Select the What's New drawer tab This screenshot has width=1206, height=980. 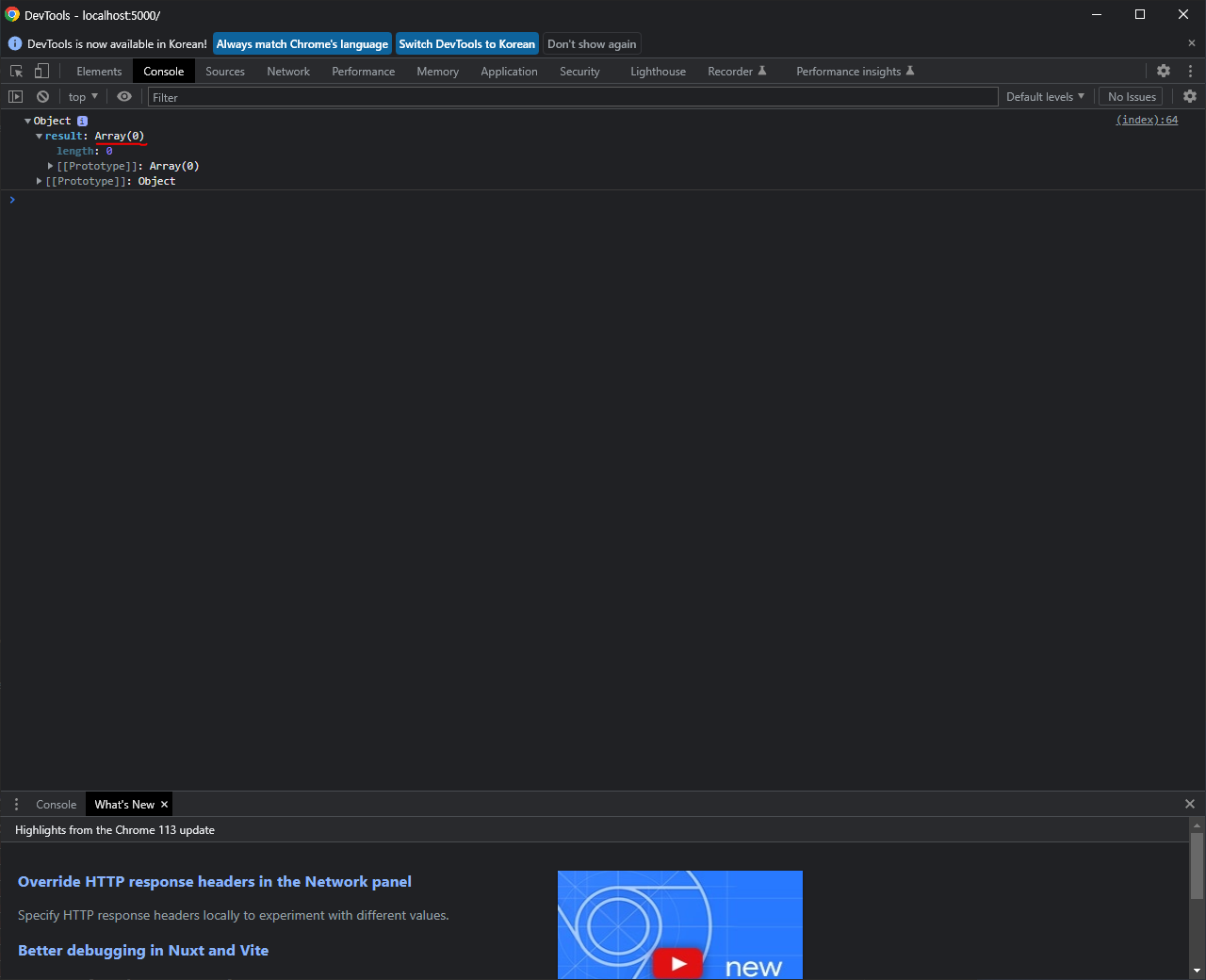(124, 805)
